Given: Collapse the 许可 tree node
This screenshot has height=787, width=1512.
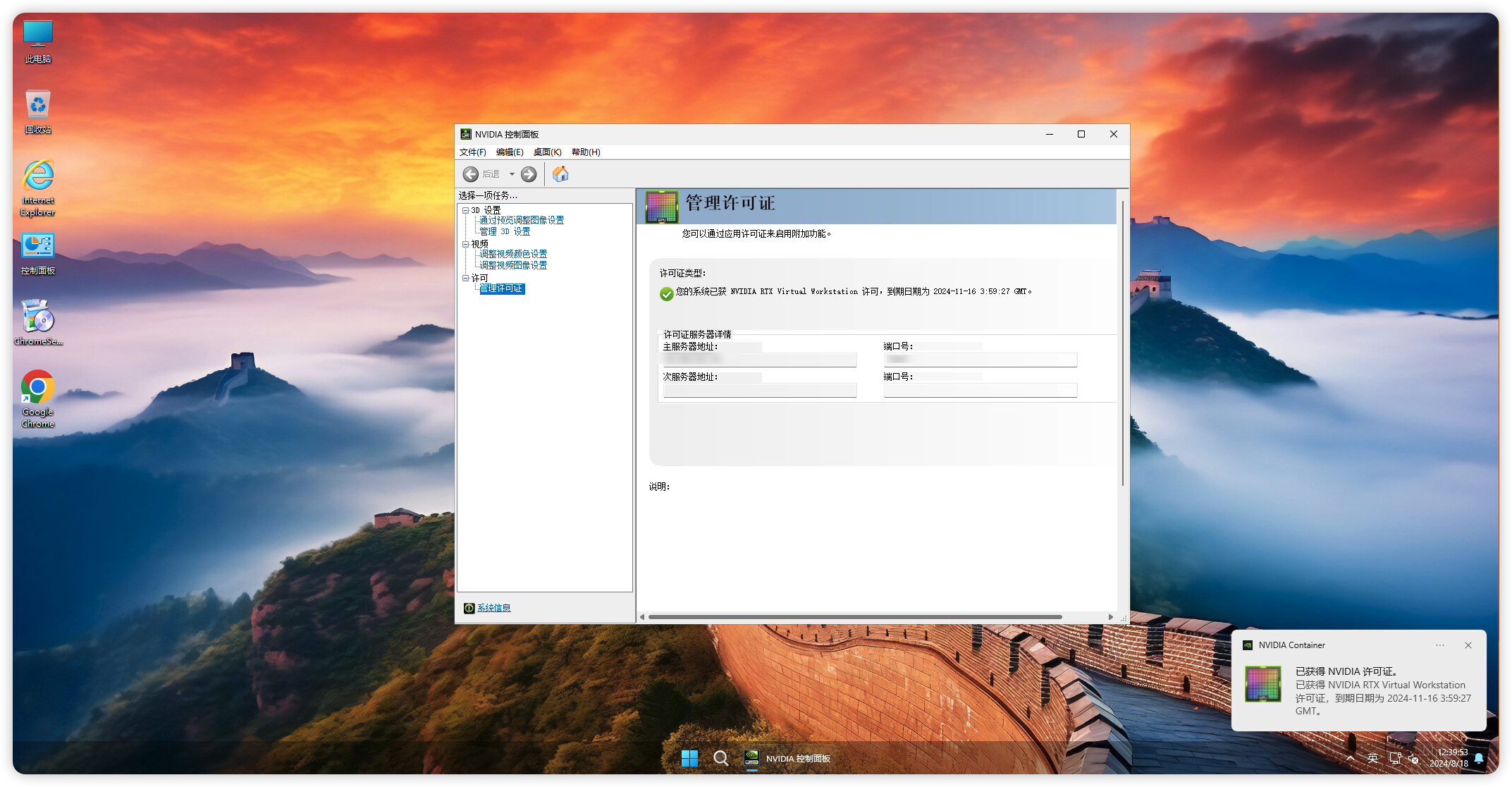Looking at the screenshot, I should (x=465, y=278).
